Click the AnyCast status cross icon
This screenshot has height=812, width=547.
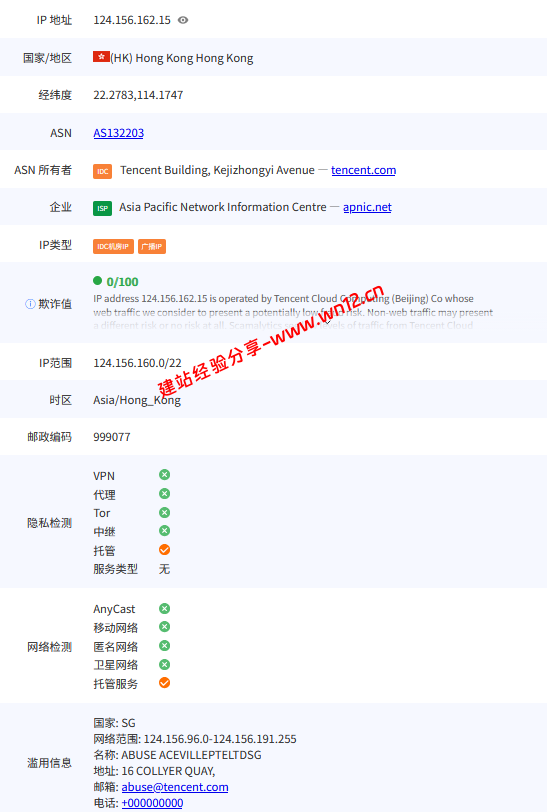point(165,608)
